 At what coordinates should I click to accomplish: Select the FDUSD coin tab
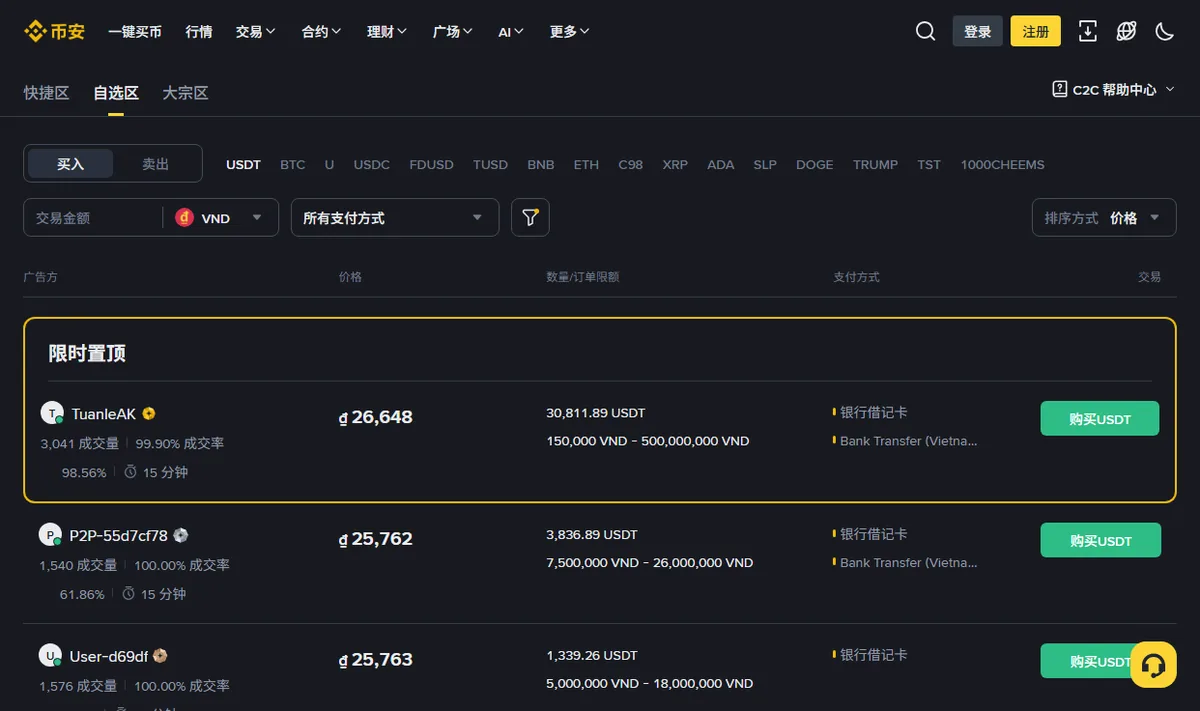pos(431,164)
